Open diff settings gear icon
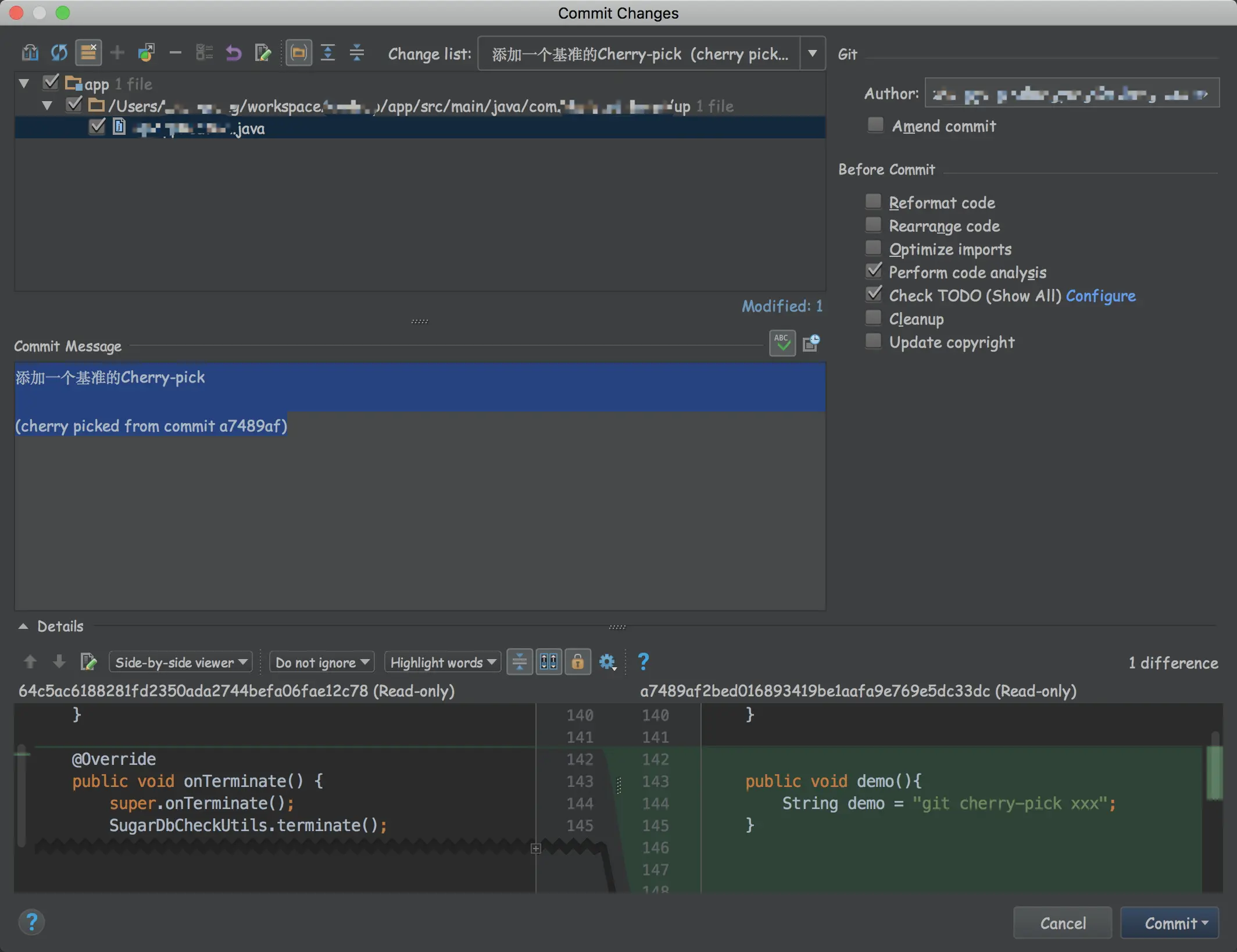This screenshot has height=952, width=1237. click(607, 661)
